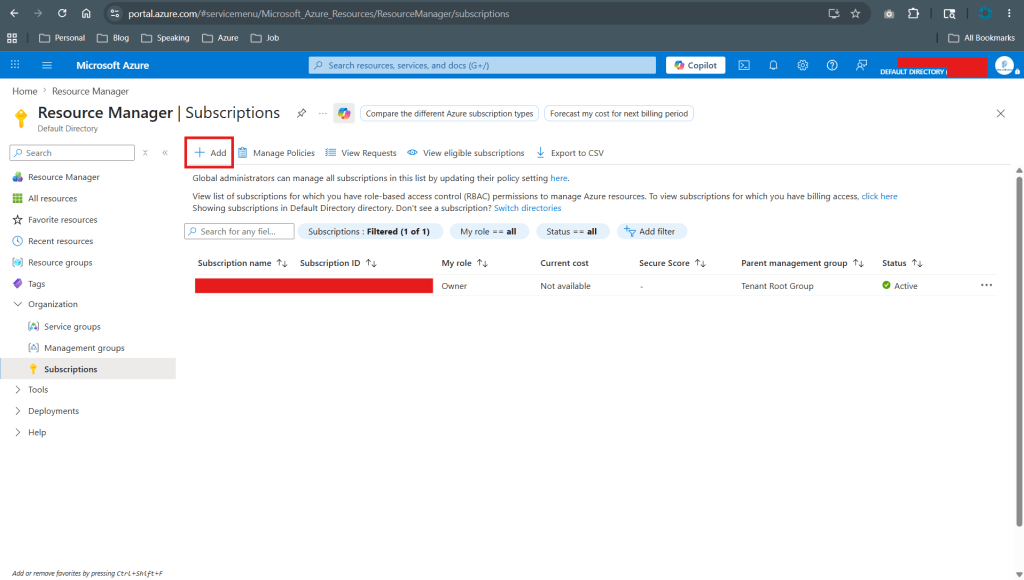The width and height of the screenshot is (1024, 580).
Task: Open the blade's more options ellipsis
Action: point(323,113)
